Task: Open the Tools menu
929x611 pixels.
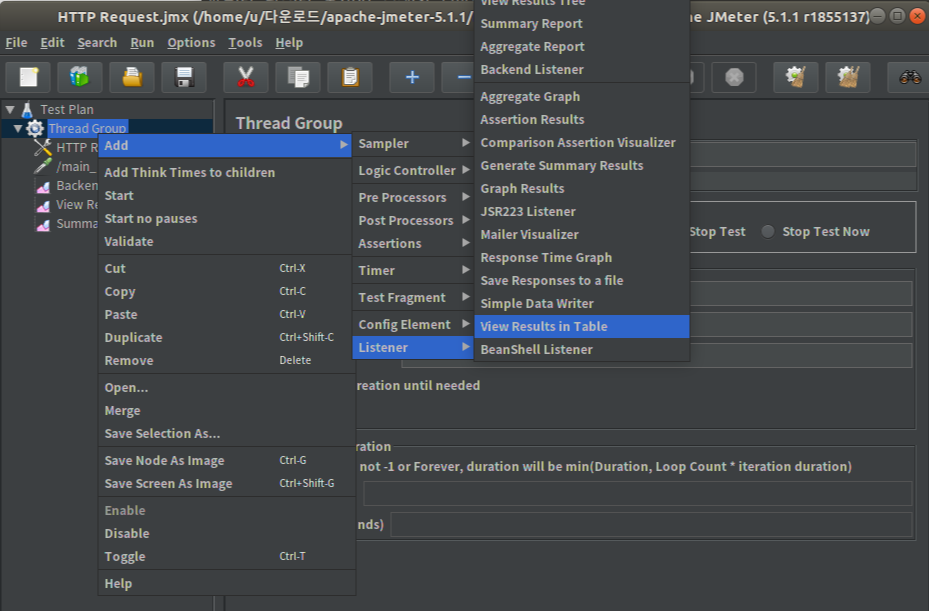Action: pos(245,43)
